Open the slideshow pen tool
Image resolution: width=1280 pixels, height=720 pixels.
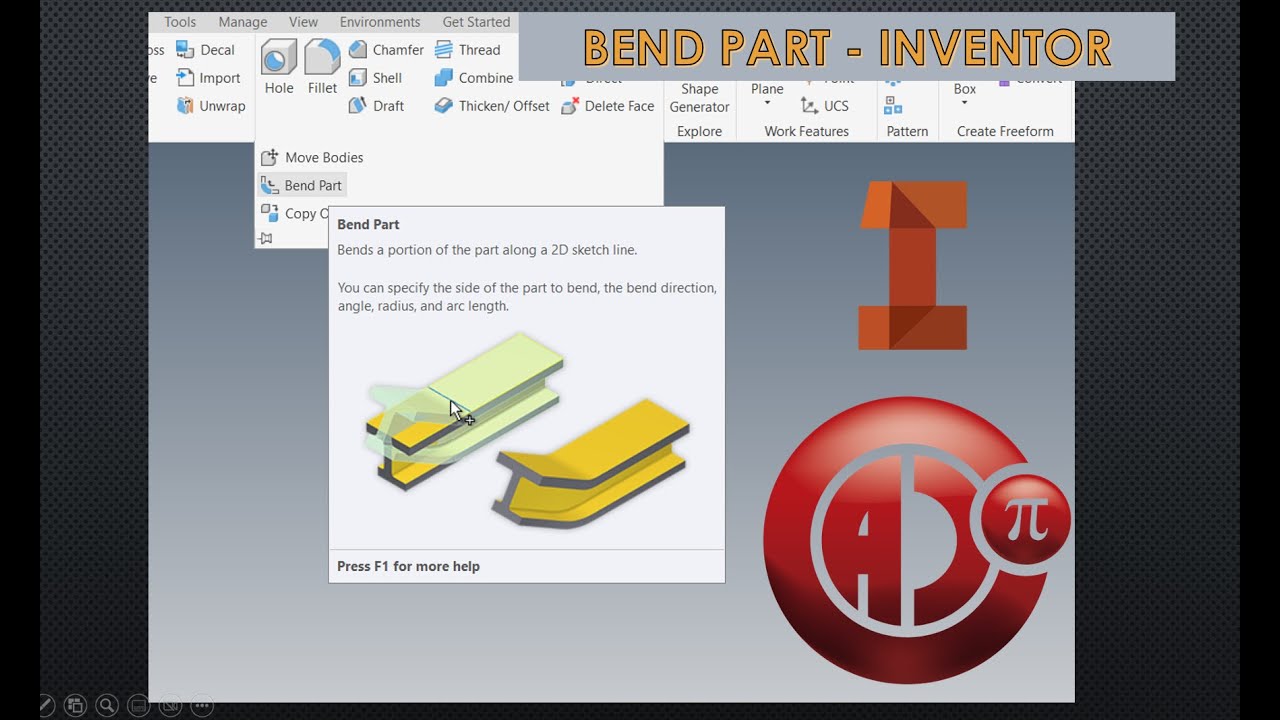click(46, 705)
